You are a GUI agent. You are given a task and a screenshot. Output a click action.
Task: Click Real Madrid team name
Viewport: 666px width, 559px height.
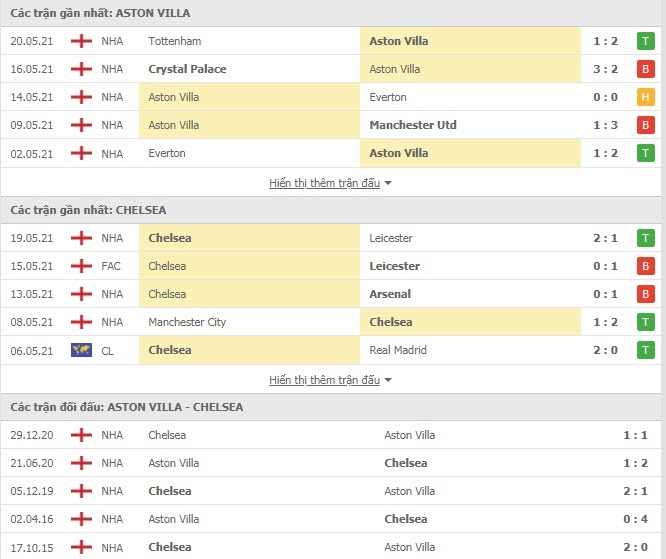[398, 350]
